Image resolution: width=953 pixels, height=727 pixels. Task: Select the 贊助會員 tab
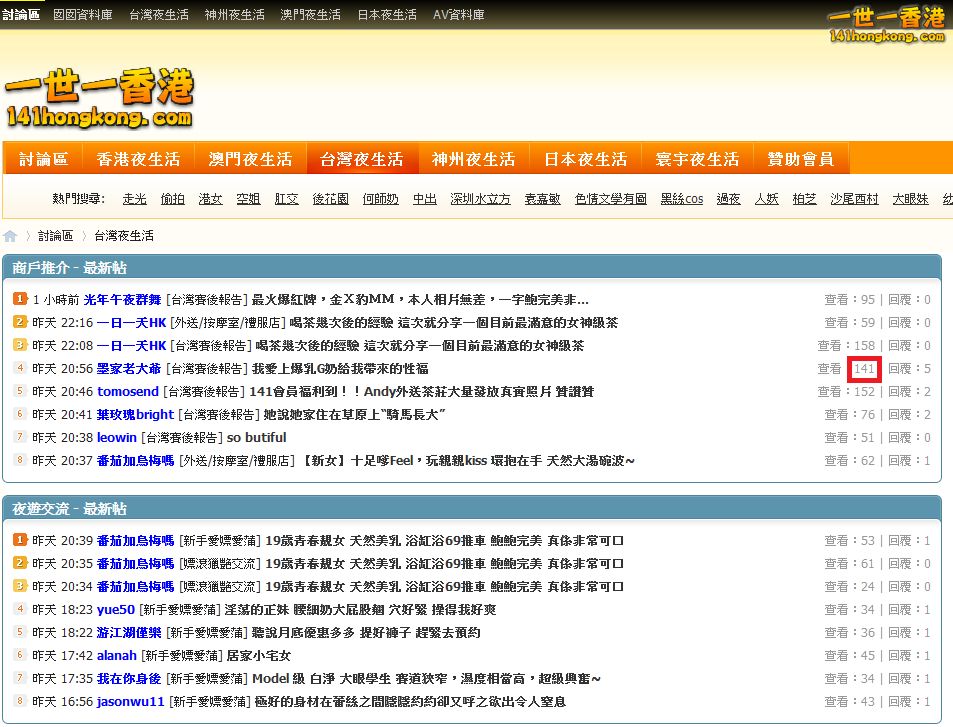(800, 159)
